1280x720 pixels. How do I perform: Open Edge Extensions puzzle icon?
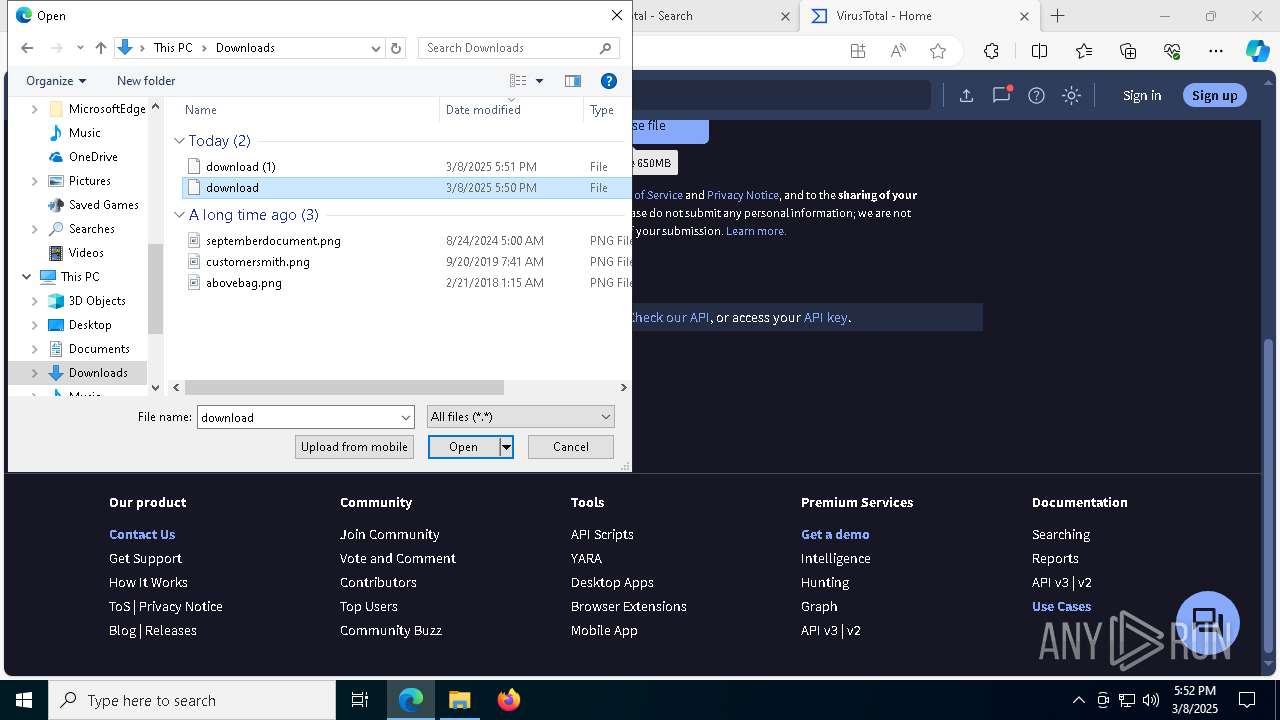tap(991, 52)
